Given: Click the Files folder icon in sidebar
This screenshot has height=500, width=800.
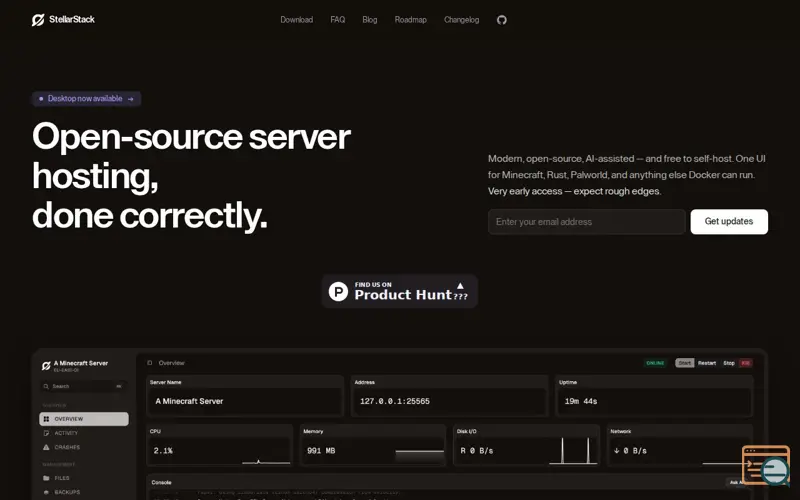Looking at the screenshot, I should [46, 478].
